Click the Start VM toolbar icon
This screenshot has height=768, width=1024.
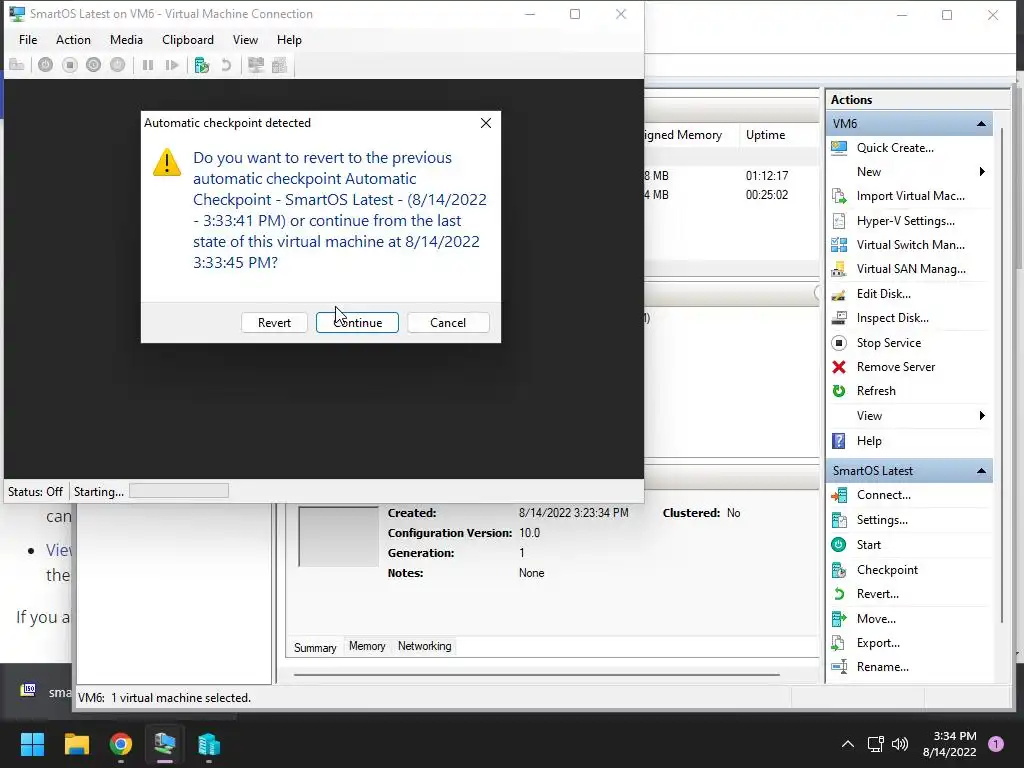click(x=45, y=65)
